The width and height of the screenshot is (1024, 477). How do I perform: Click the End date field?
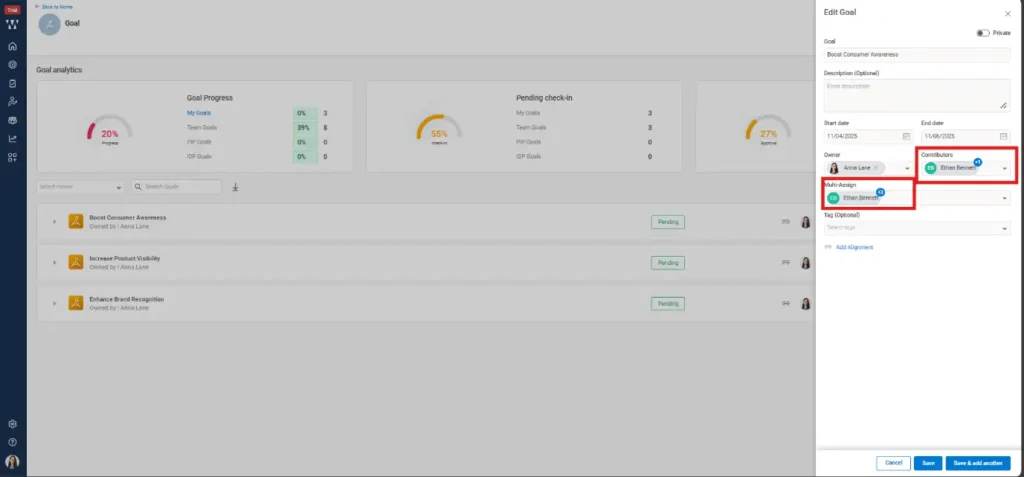click(x=965, y=137)
